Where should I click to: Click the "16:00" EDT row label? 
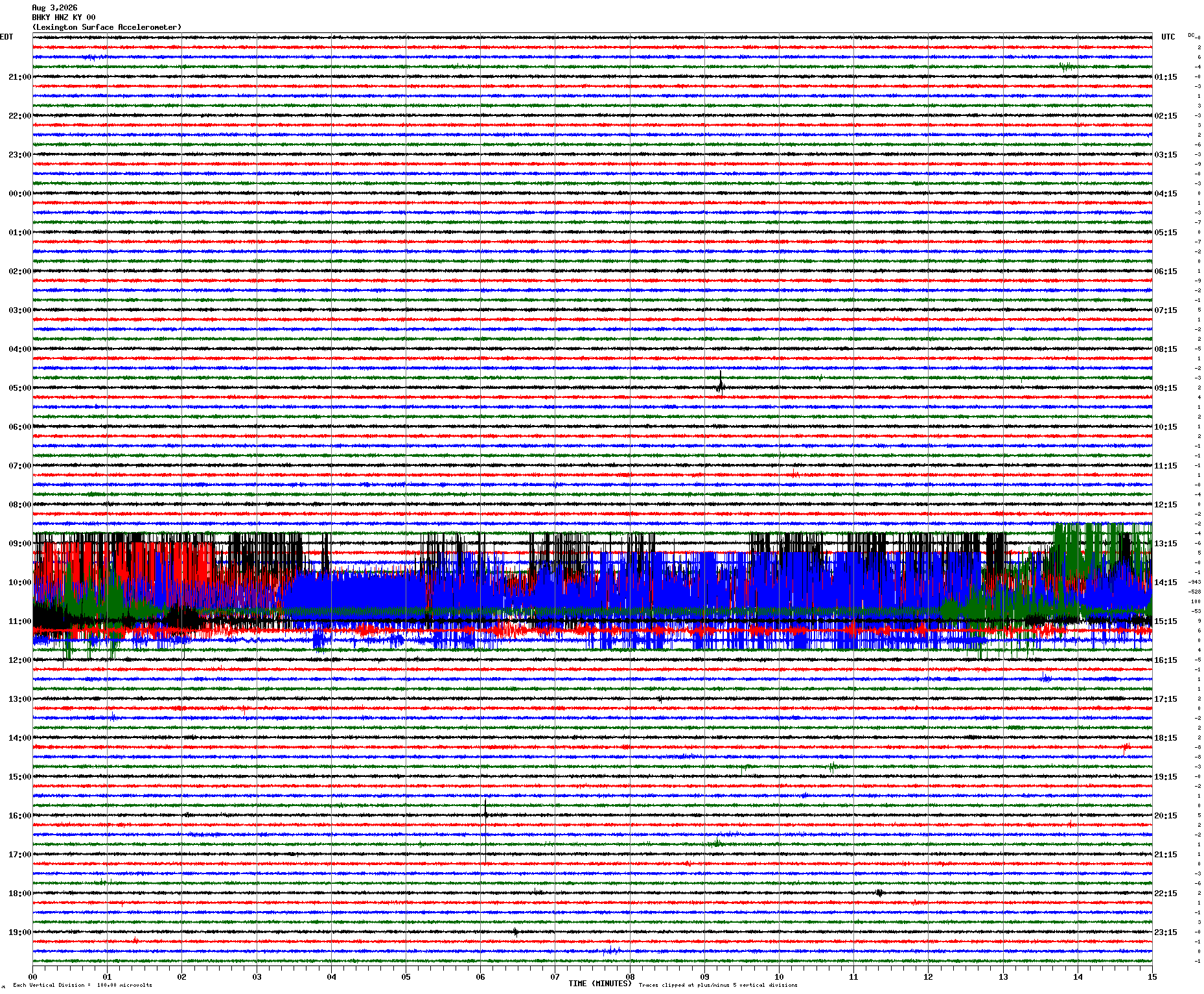[19, 816]
